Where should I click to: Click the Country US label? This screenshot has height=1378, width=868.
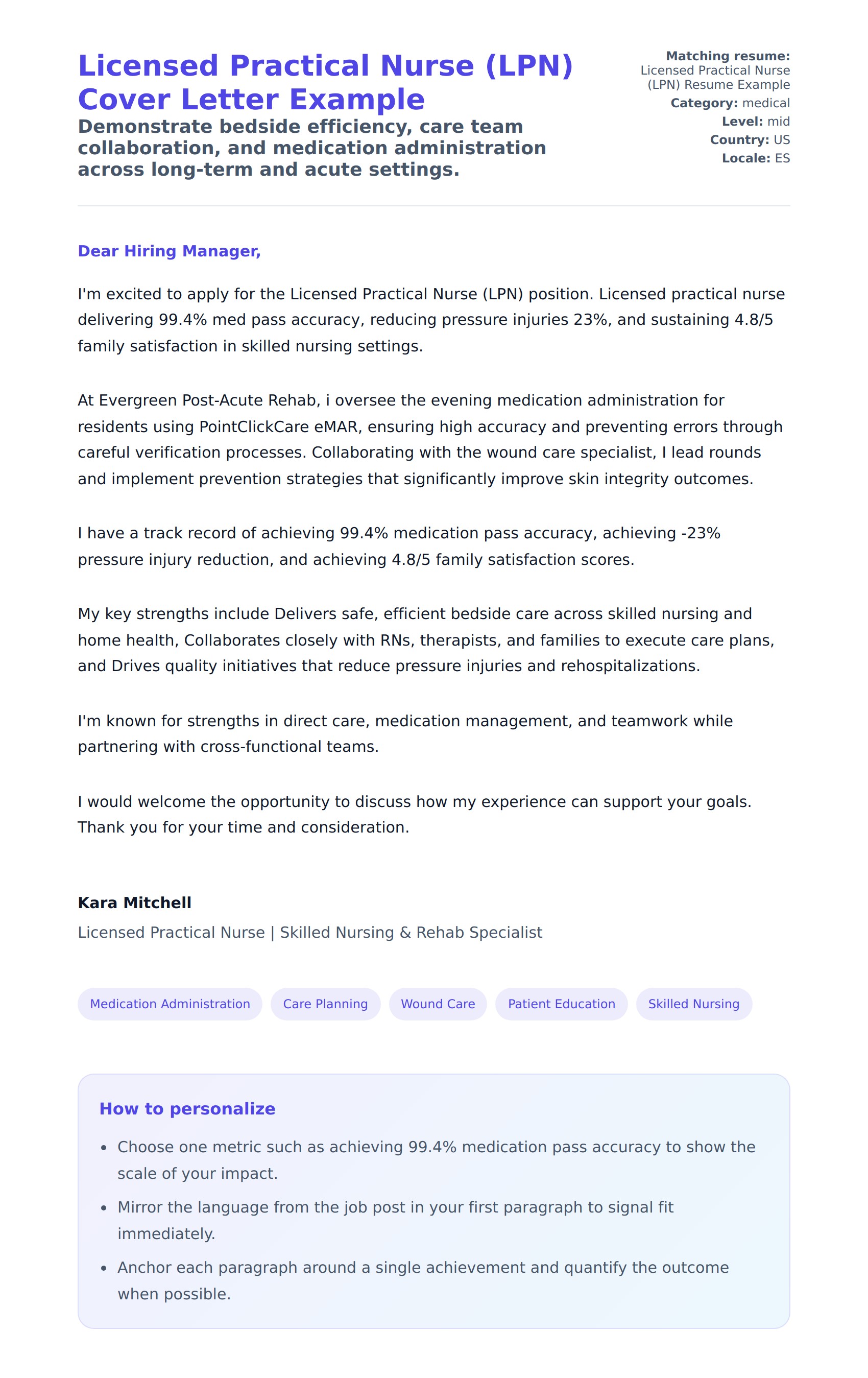click(750, 139)
